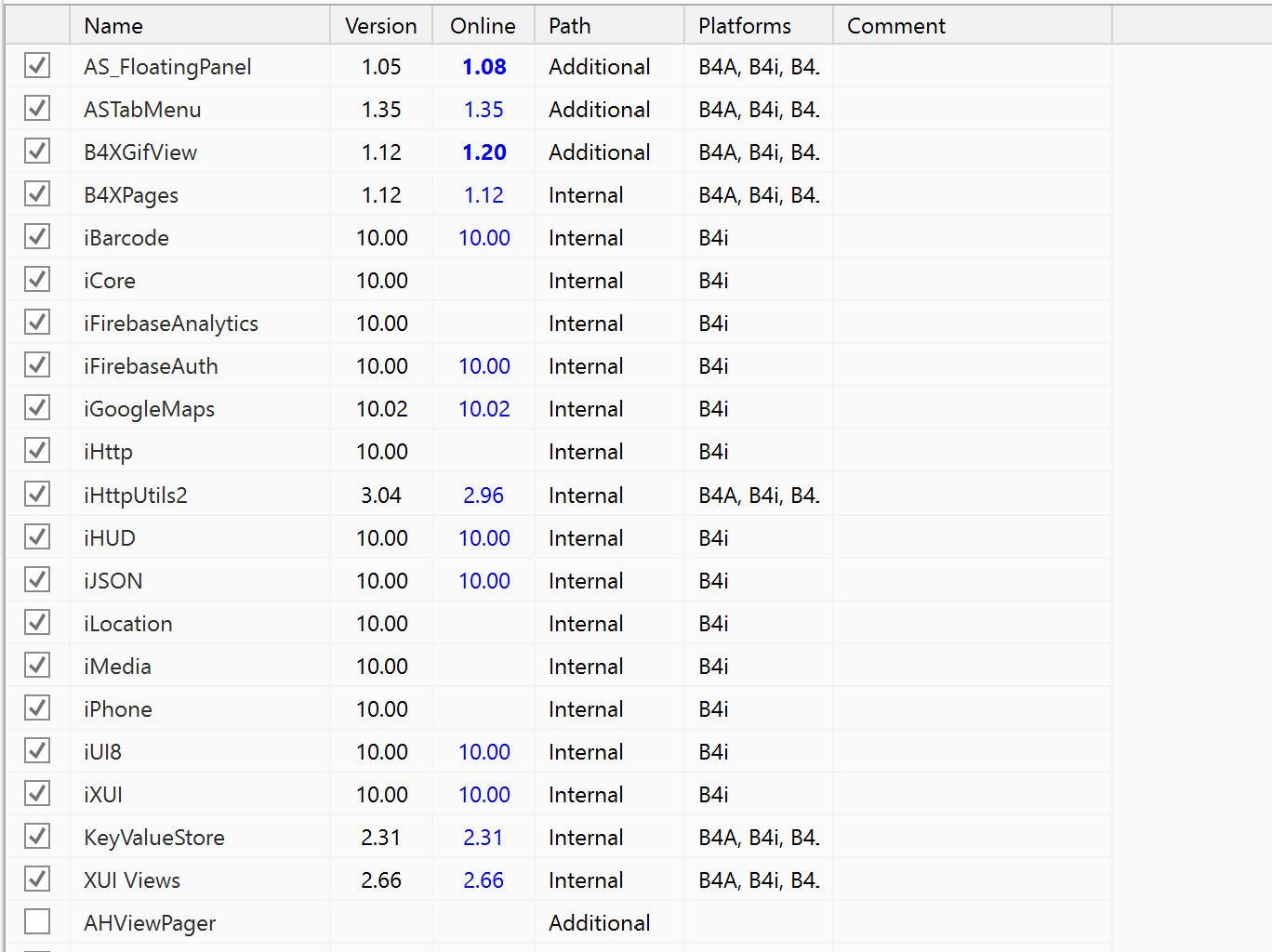Sort by the Platforms column header
This screenshot has width=1272, height=952.
point(759,25)
